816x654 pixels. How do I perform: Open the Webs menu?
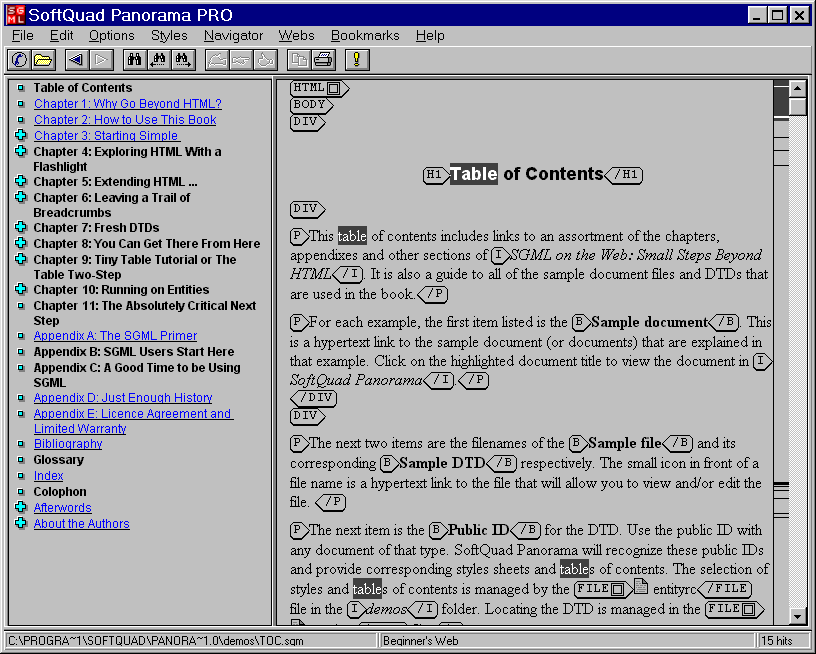click(x=296, y=35)
